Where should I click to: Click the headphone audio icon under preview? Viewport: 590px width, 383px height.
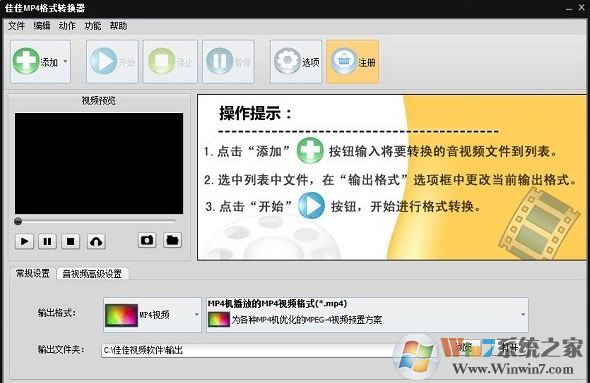96,241
